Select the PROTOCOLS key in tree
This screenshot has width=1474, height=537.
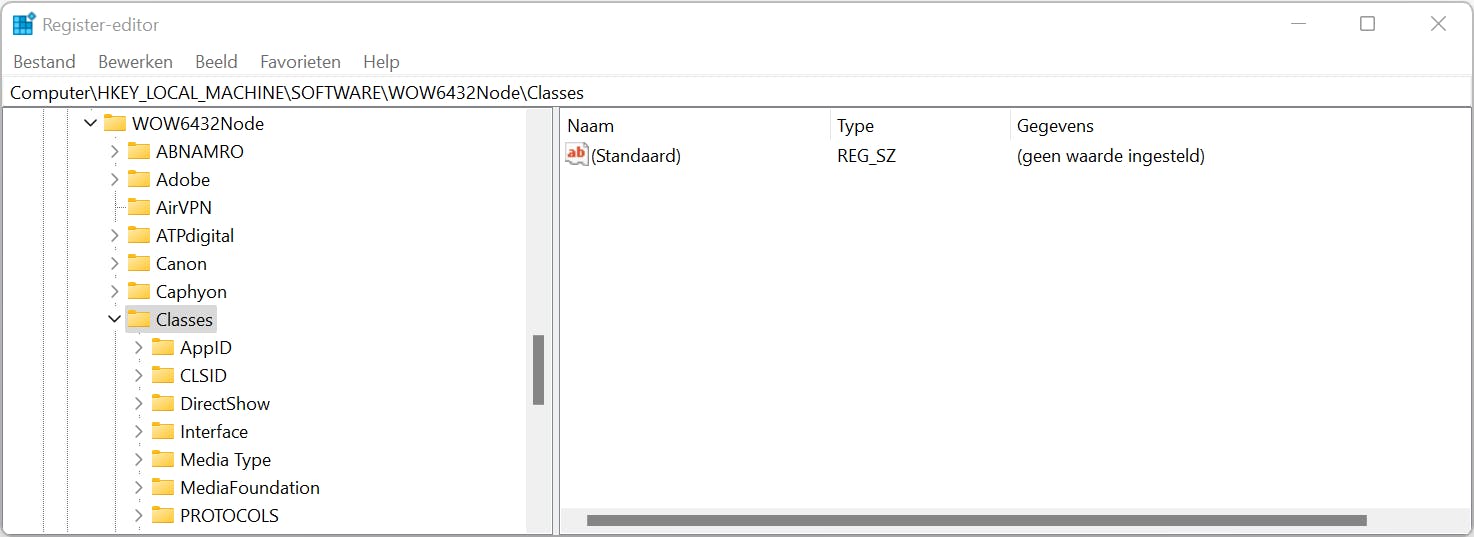click(x=229, y=516)
